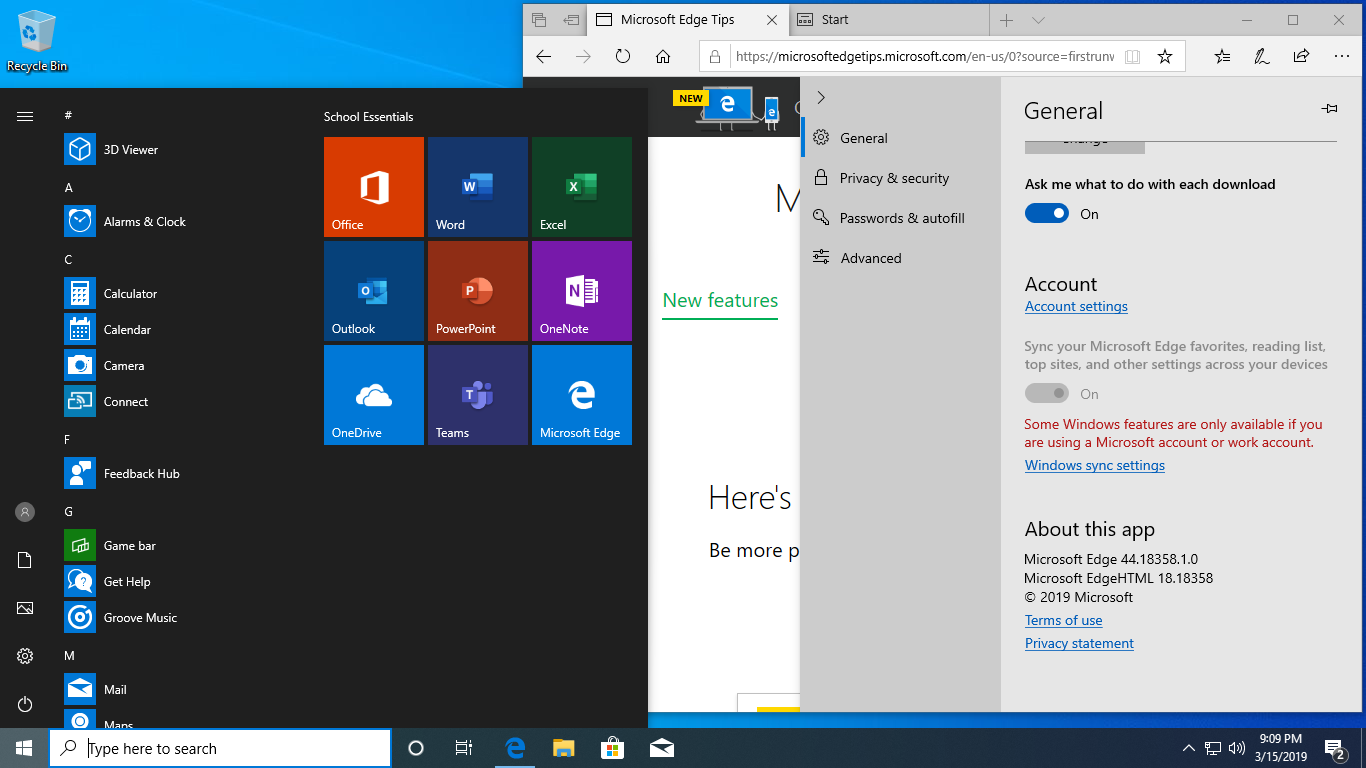Launch Game bar from Start menu

coord(180,546)
